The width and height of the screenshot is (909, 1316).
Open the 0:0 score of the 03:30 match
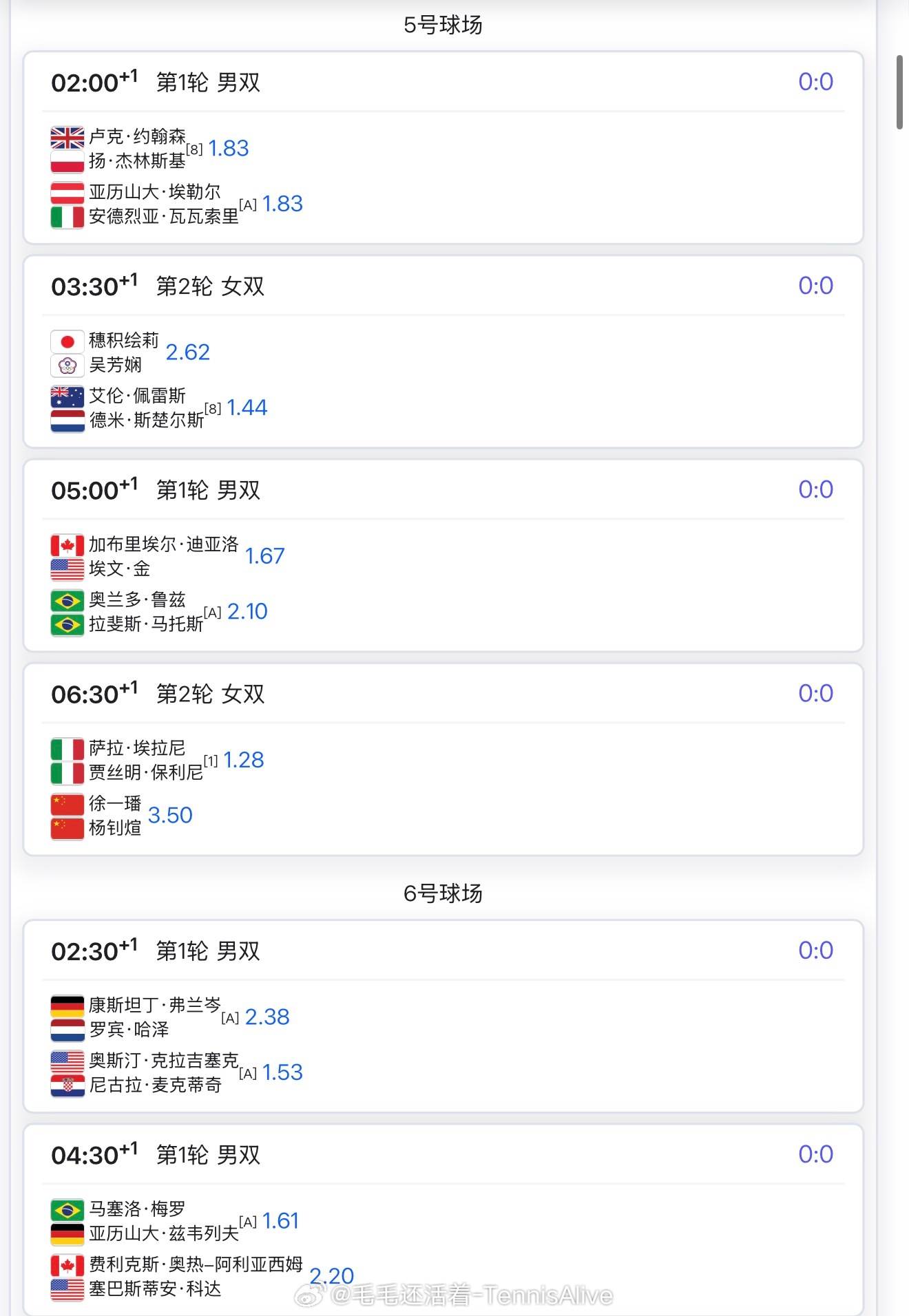[x=815, y=286]
